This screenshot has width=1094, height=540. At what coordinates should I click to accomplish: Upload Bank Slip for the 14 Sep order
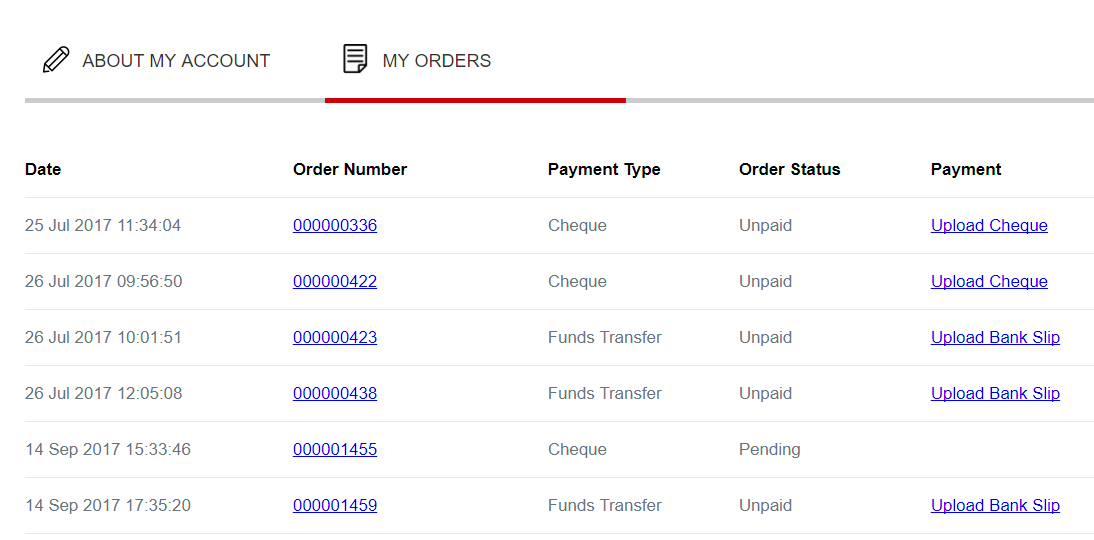(995, 504)
